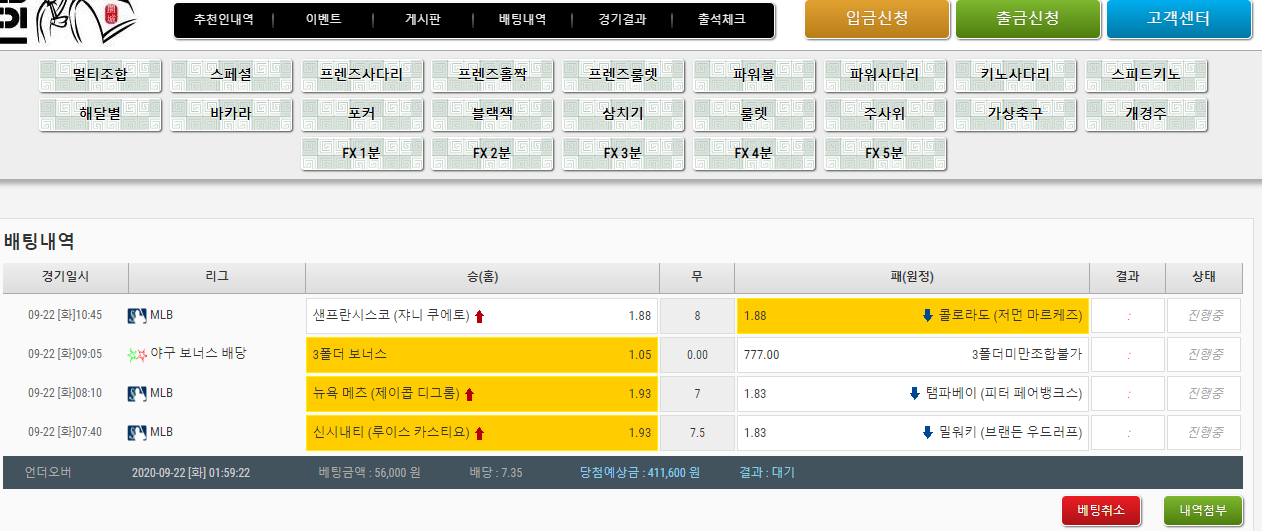Select the 3폴더 보너스 odds cell
The height and width of the screenshot is (531, 1262).
click(x=482, y=355)
